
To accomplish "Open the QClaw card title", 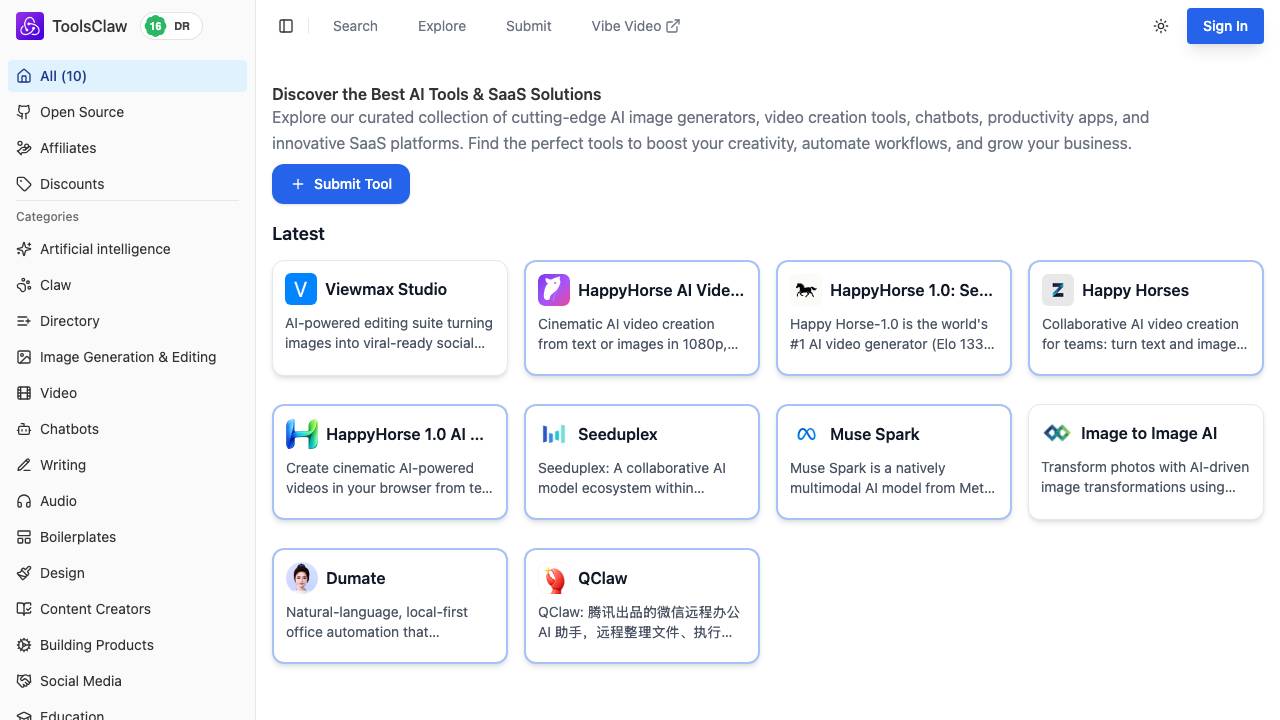I will [603, 578].
